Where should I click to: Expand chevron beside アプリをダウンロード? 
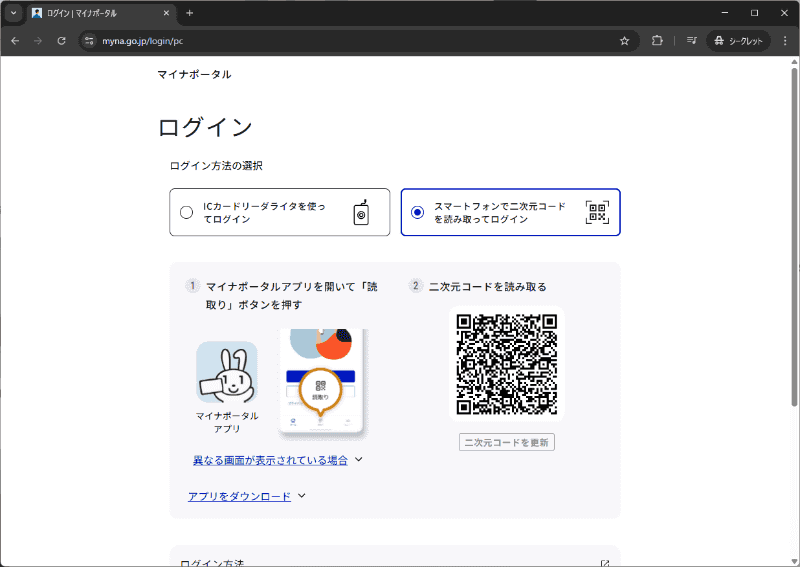pos(302,496)
